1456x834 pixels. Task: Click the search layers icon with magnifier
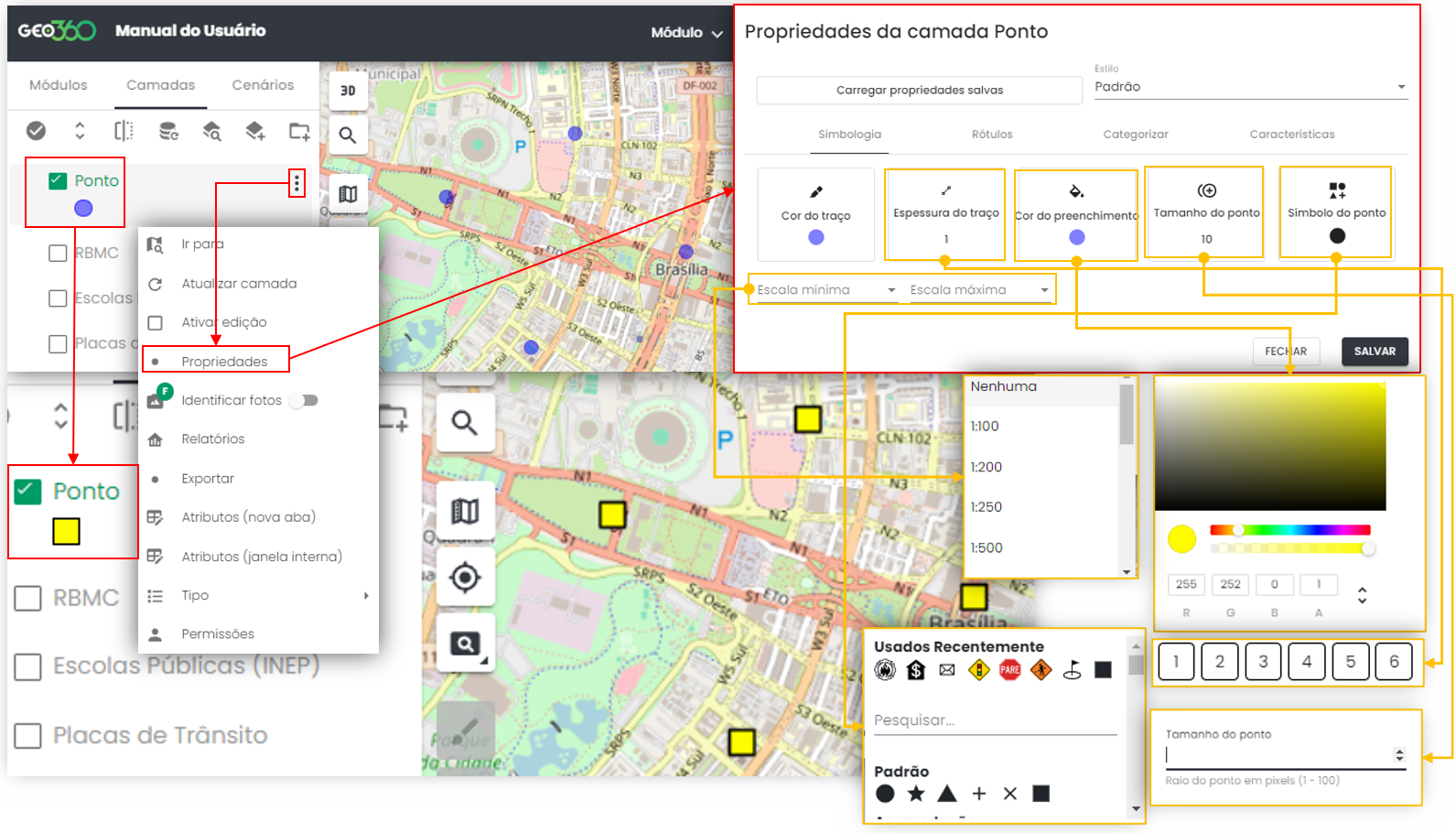click(x=212, y=131)
